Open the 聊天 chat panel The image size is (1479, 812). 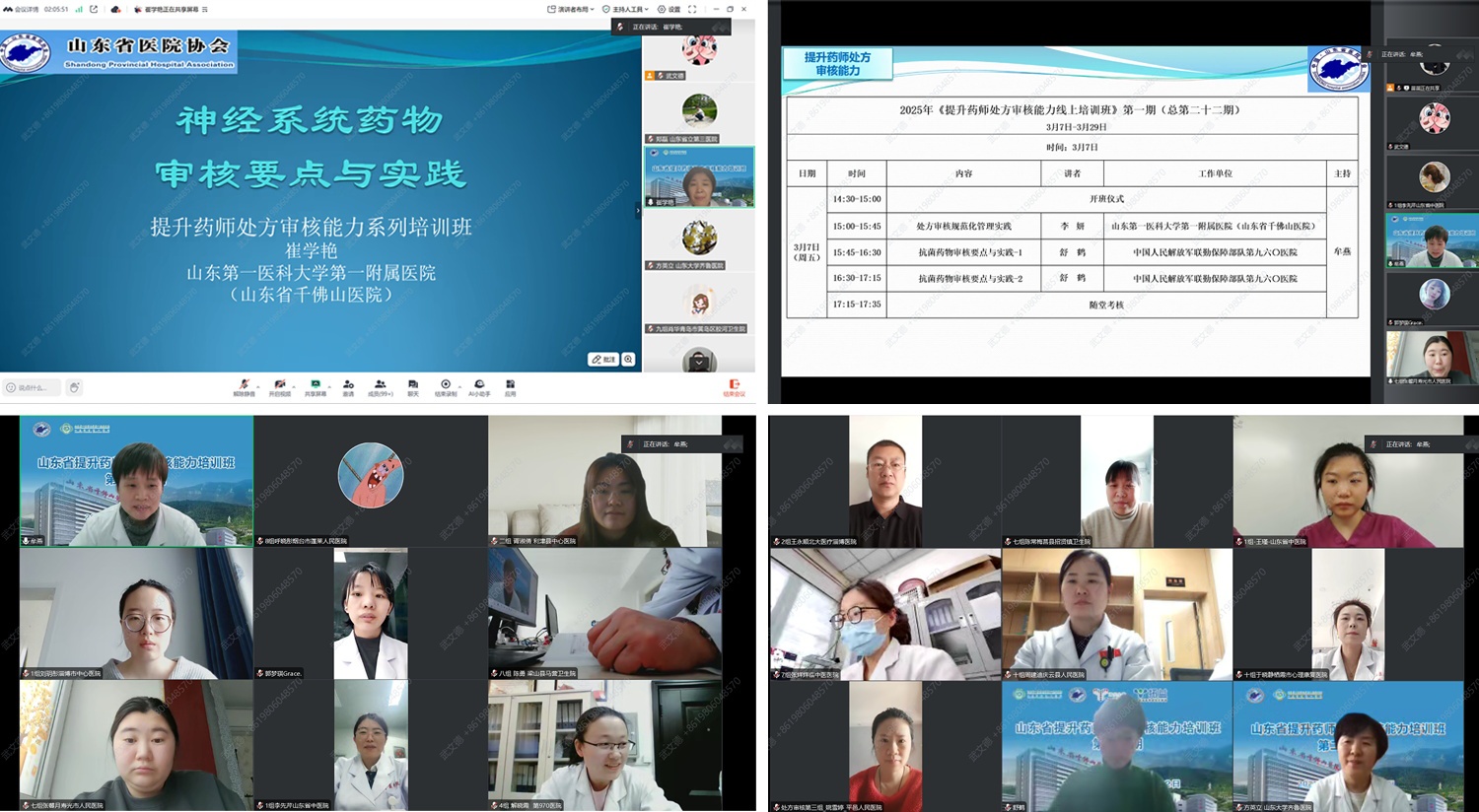(x=413, y=385)
